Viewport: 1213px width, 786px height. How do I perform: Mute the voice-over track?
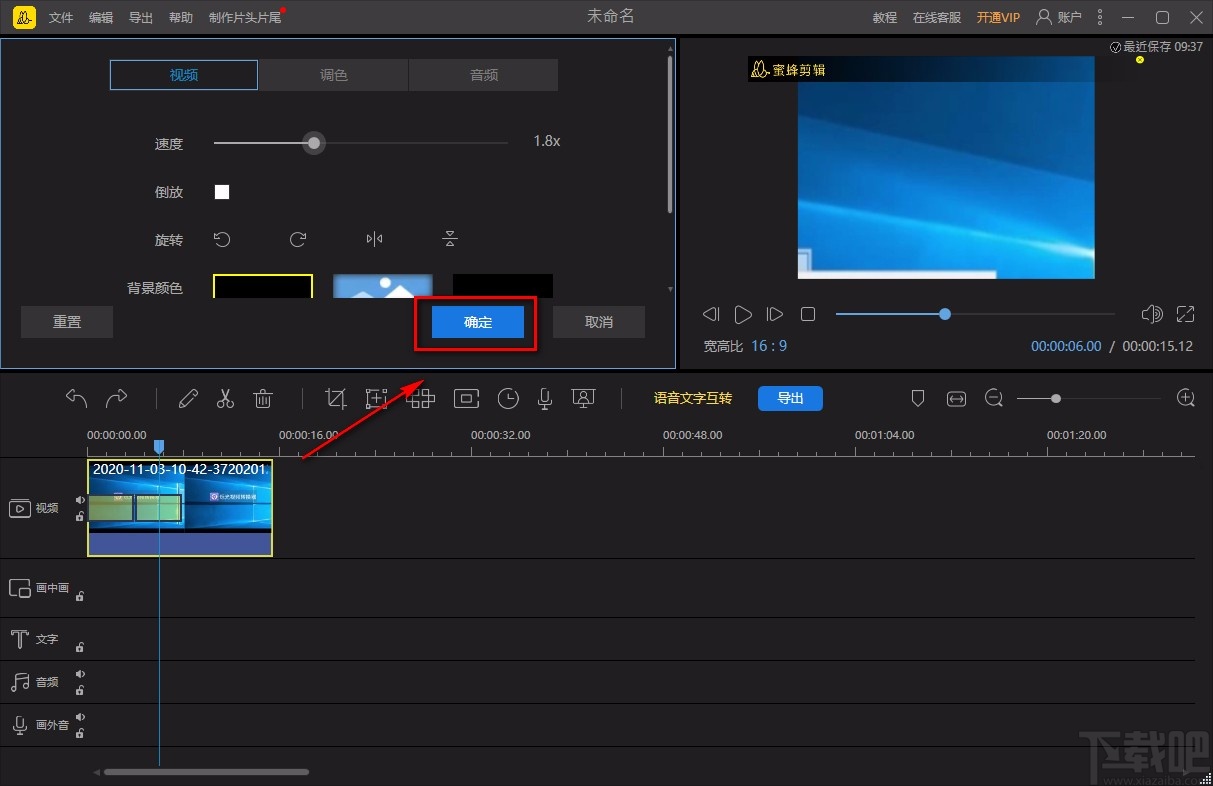point(80,717)
